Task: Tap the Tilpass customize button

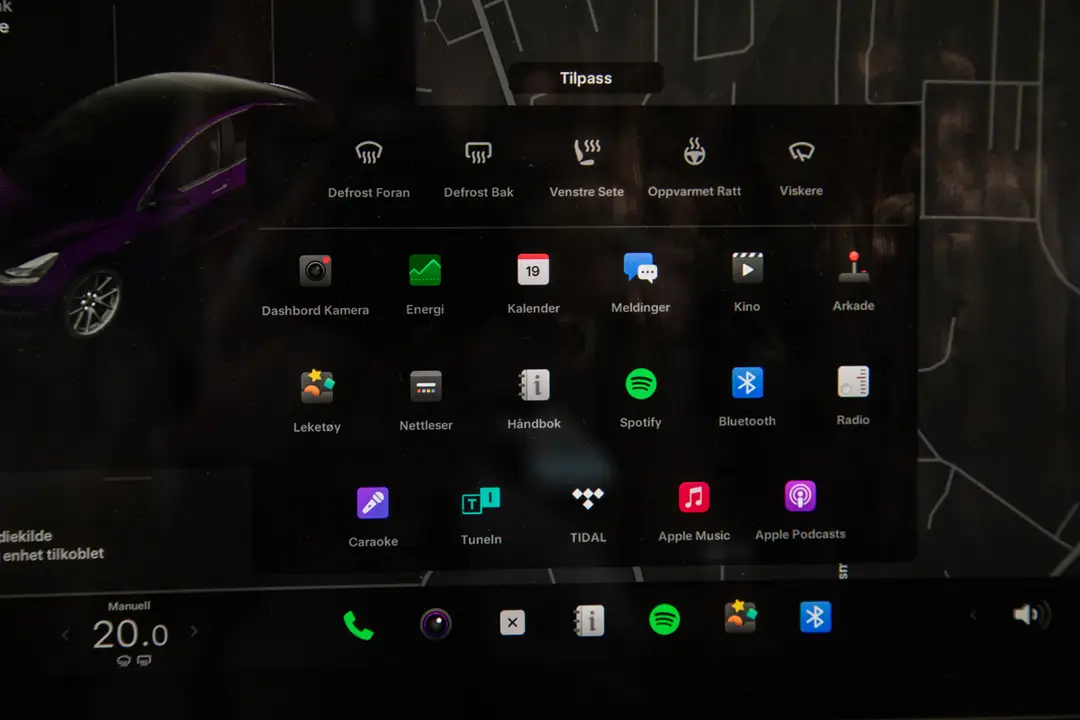Action: point(586,78)
